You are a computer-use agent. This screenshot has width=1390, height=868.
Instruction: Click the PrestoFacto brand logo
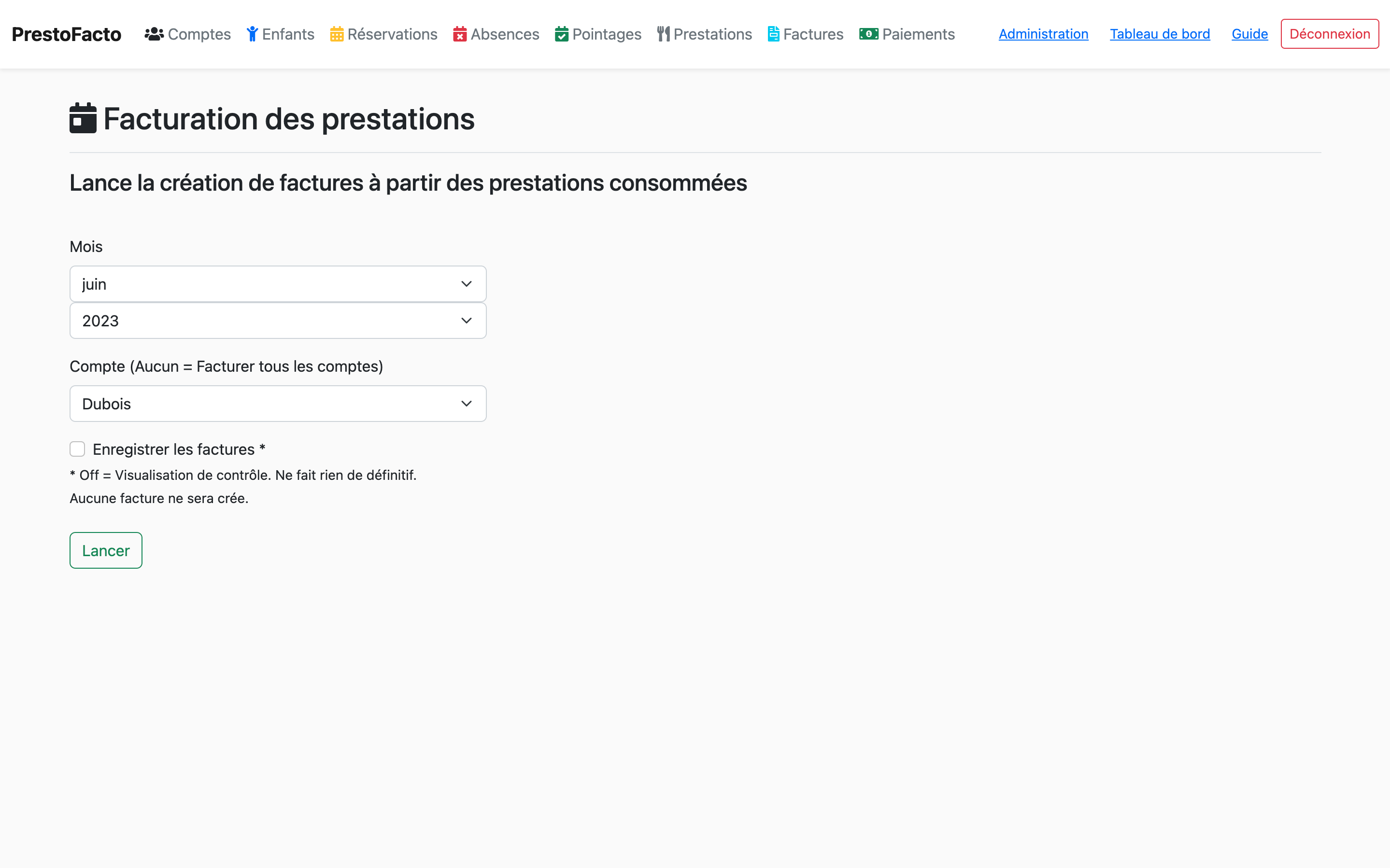pos(67,34)
